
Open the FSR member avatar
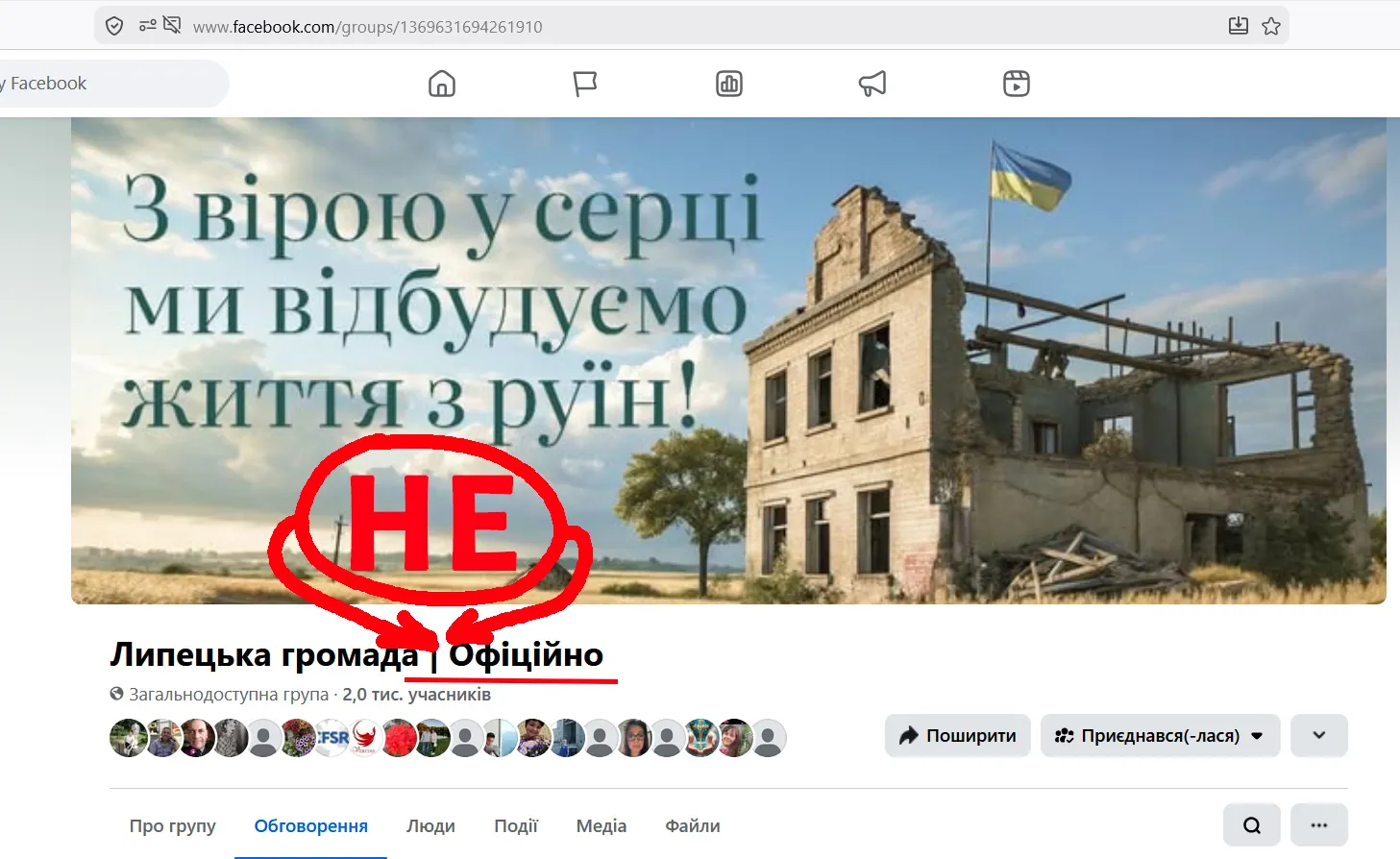tap(332, 738)
